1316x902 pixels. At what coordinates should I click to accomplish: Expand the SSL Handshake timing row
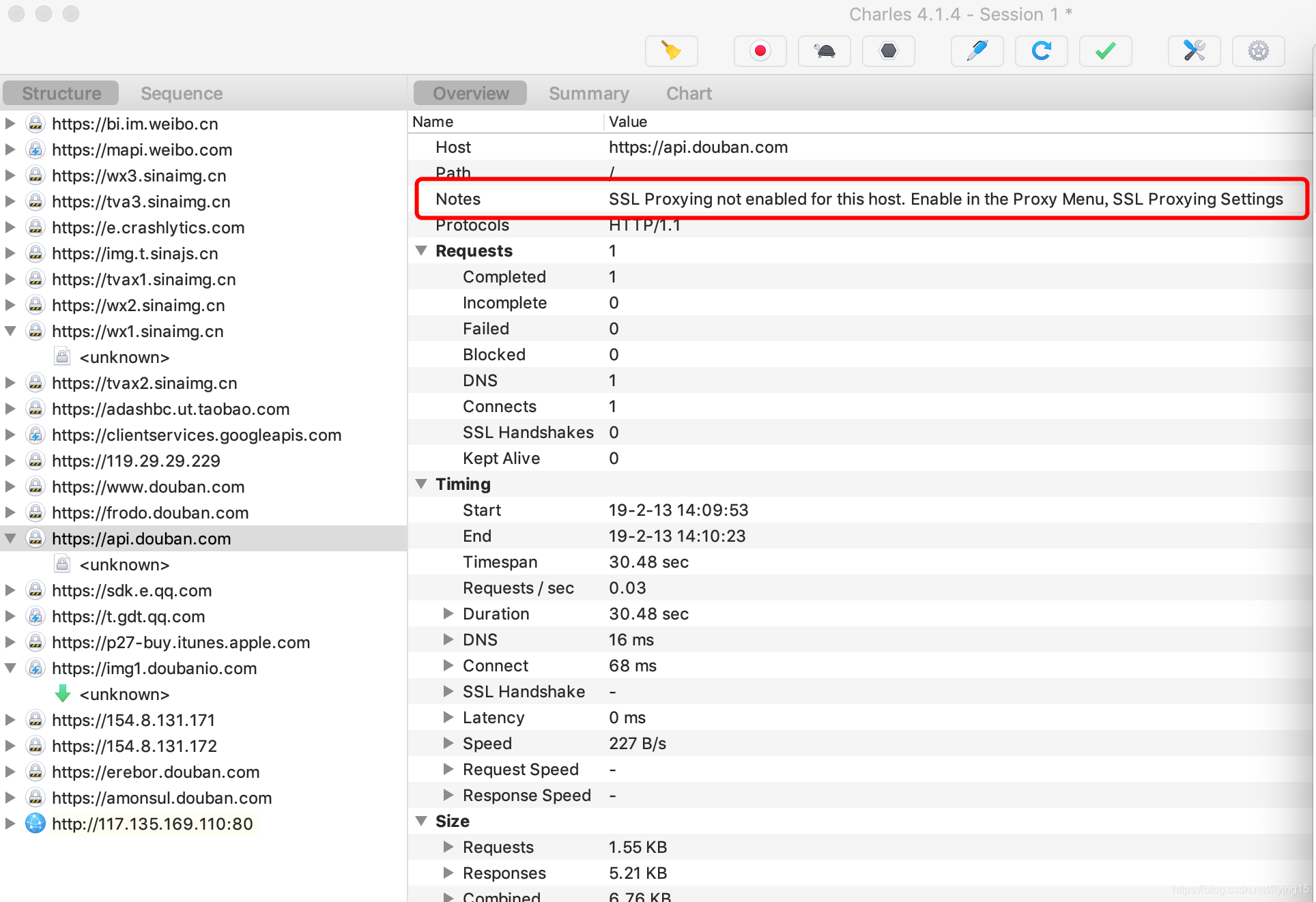click(x=448, y=691)
